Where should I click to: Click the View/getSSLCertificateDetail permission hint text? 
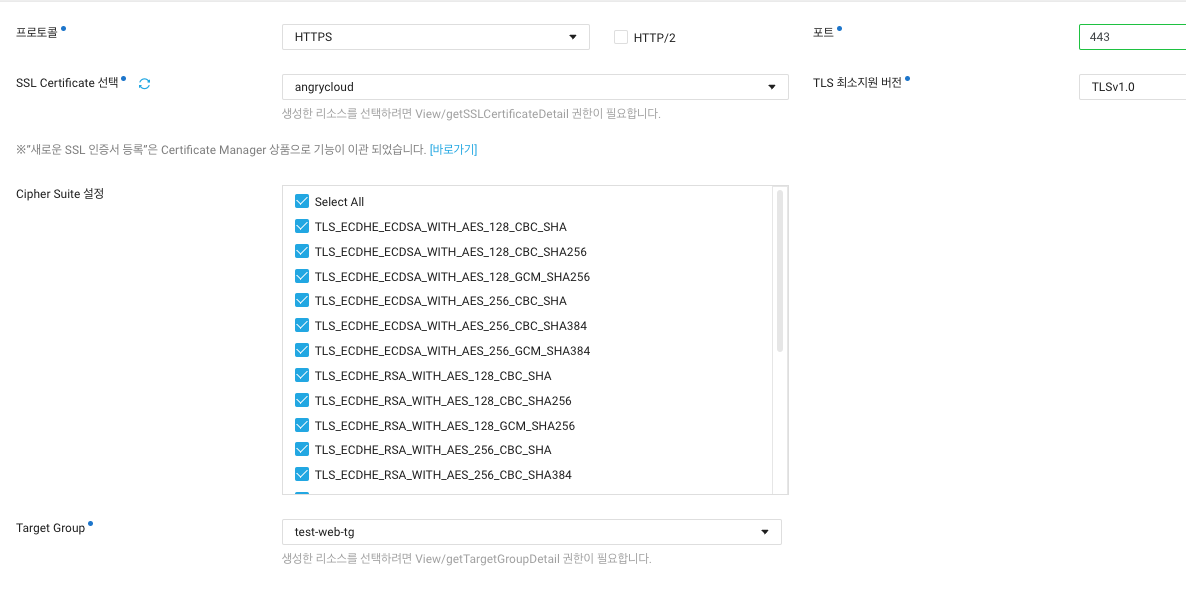click(472, 114)
